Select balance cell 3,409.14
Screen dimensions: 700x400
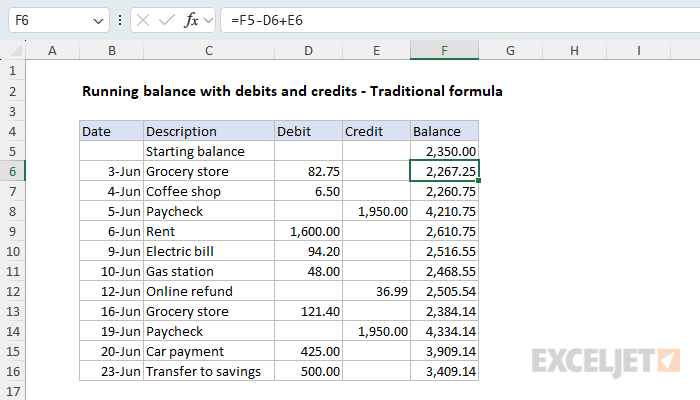(444, 371)
